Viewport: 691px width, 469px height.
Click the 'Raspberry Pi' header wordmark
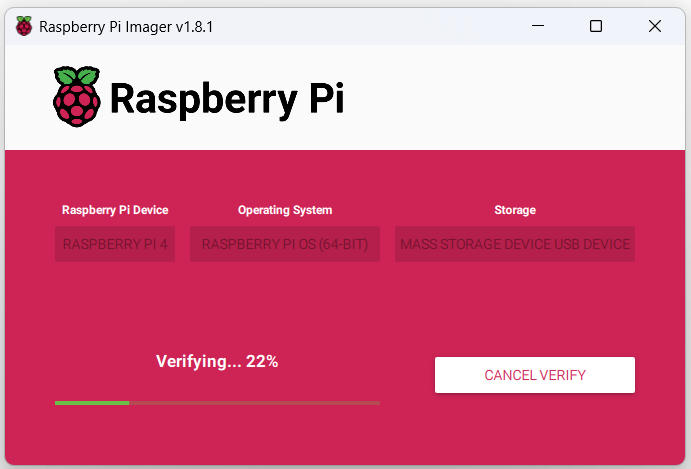click(227, 99)
